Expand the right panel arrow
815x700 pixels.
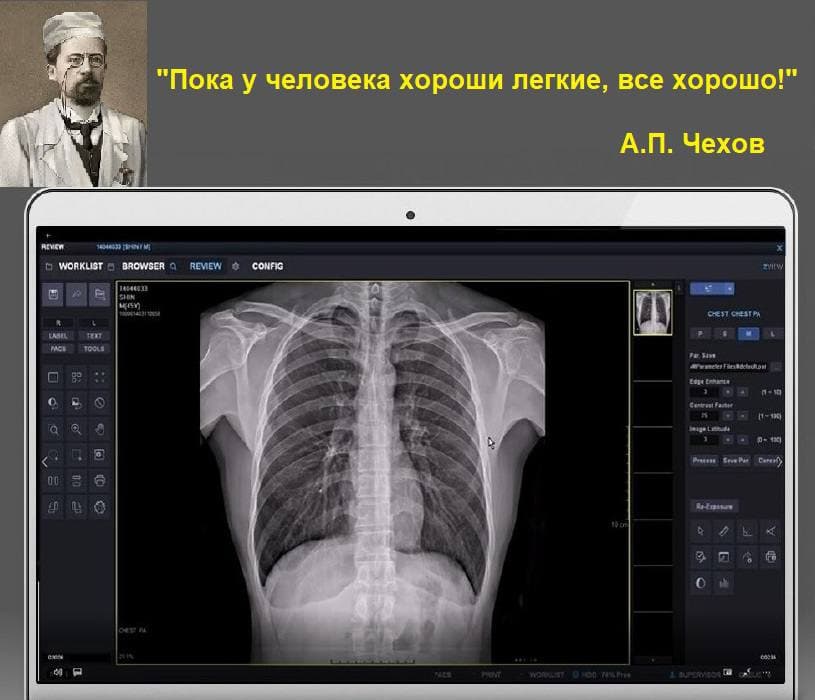[x=779, y=462]
